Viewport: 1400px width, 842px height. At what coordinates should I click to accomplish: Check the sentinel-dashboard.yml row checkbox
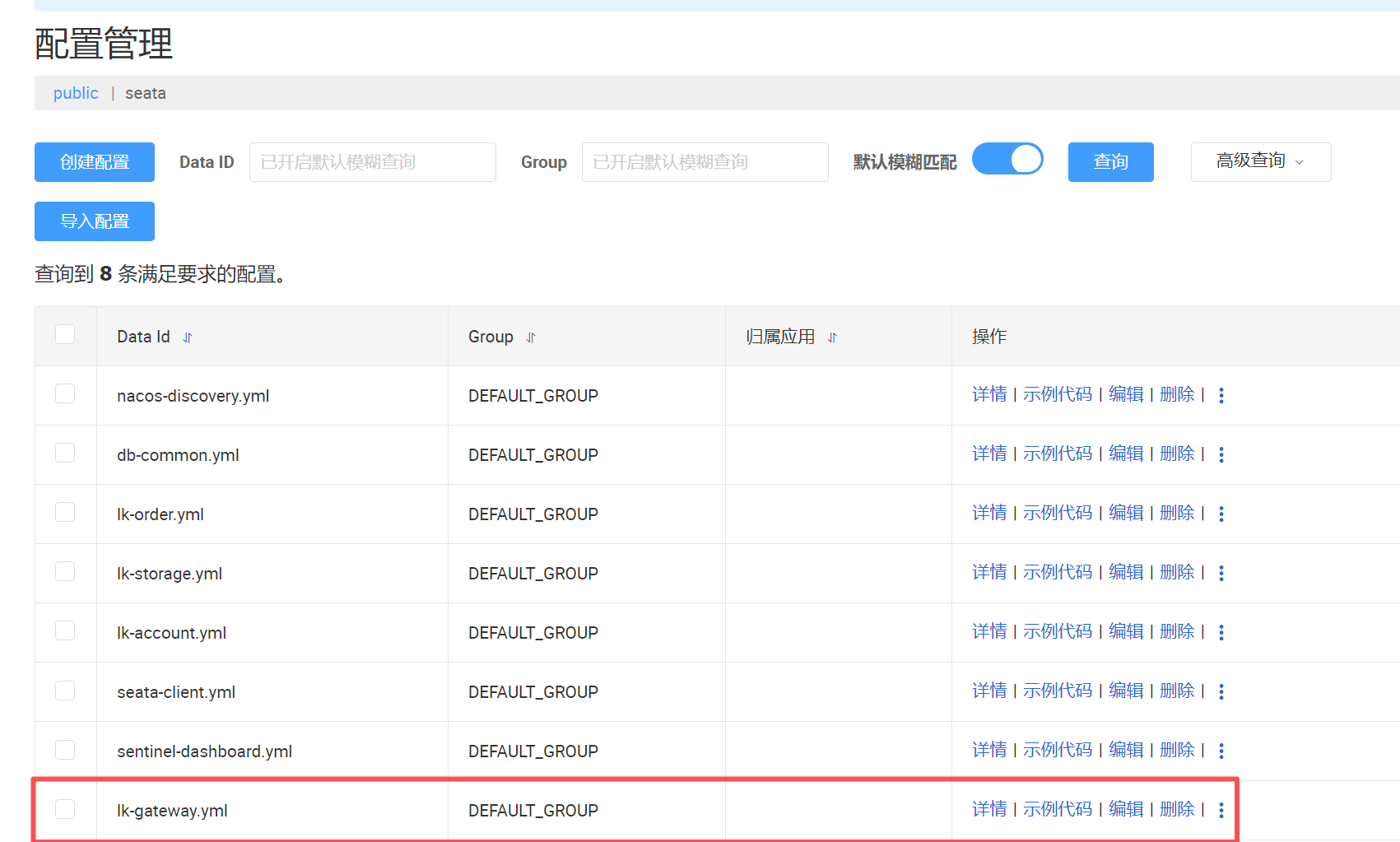tap(65, 749)
